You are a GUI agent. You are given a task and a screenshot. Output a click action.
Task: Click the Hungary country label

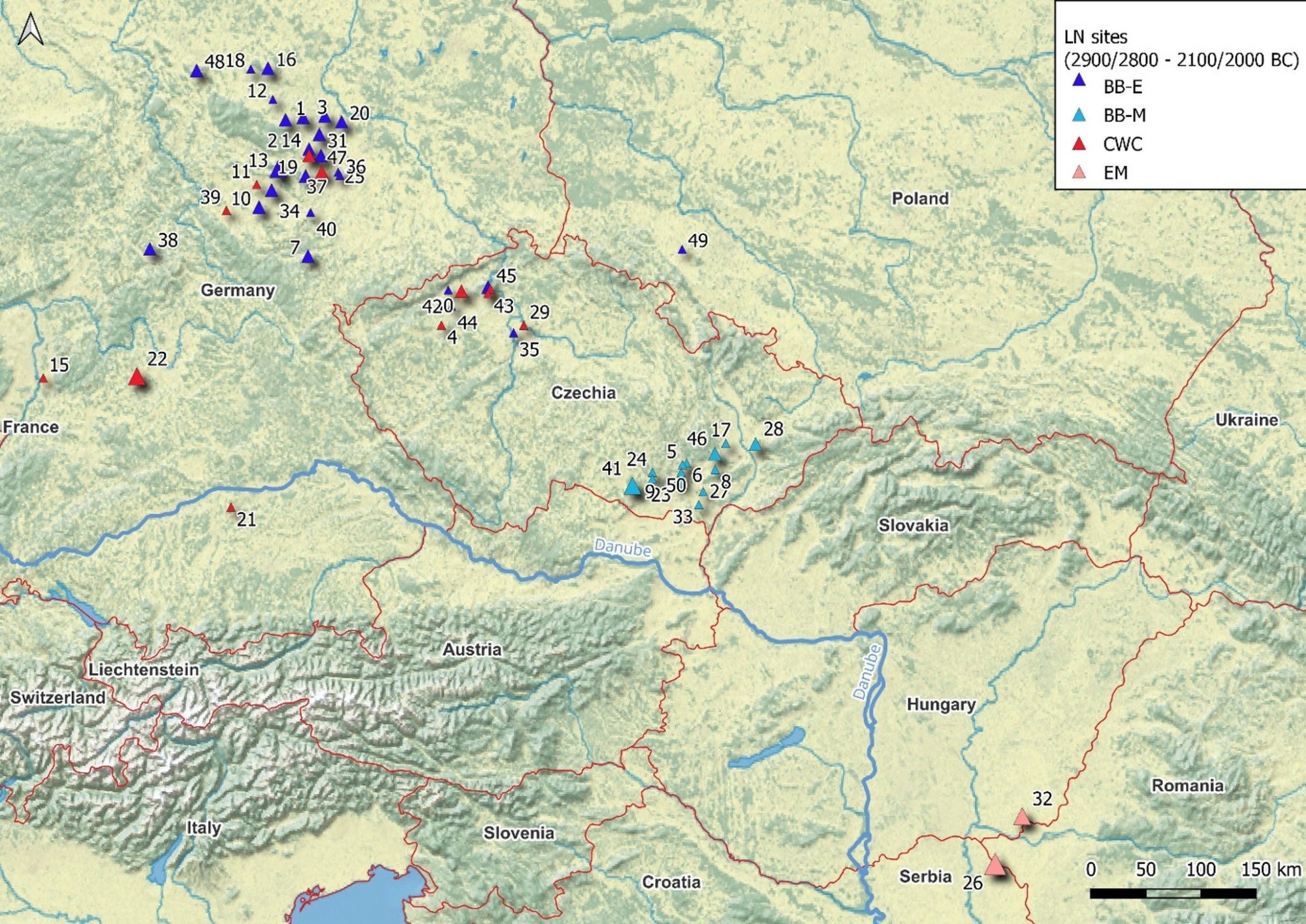[x=940, y=704]
